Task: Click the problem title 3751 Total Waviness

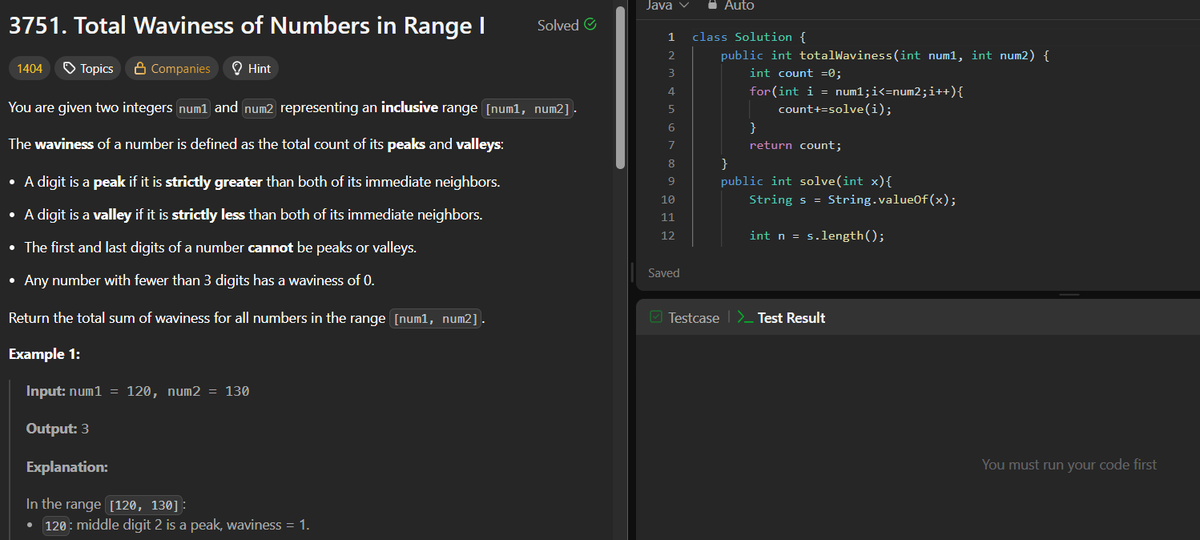Action: click(x=247, y=26)
